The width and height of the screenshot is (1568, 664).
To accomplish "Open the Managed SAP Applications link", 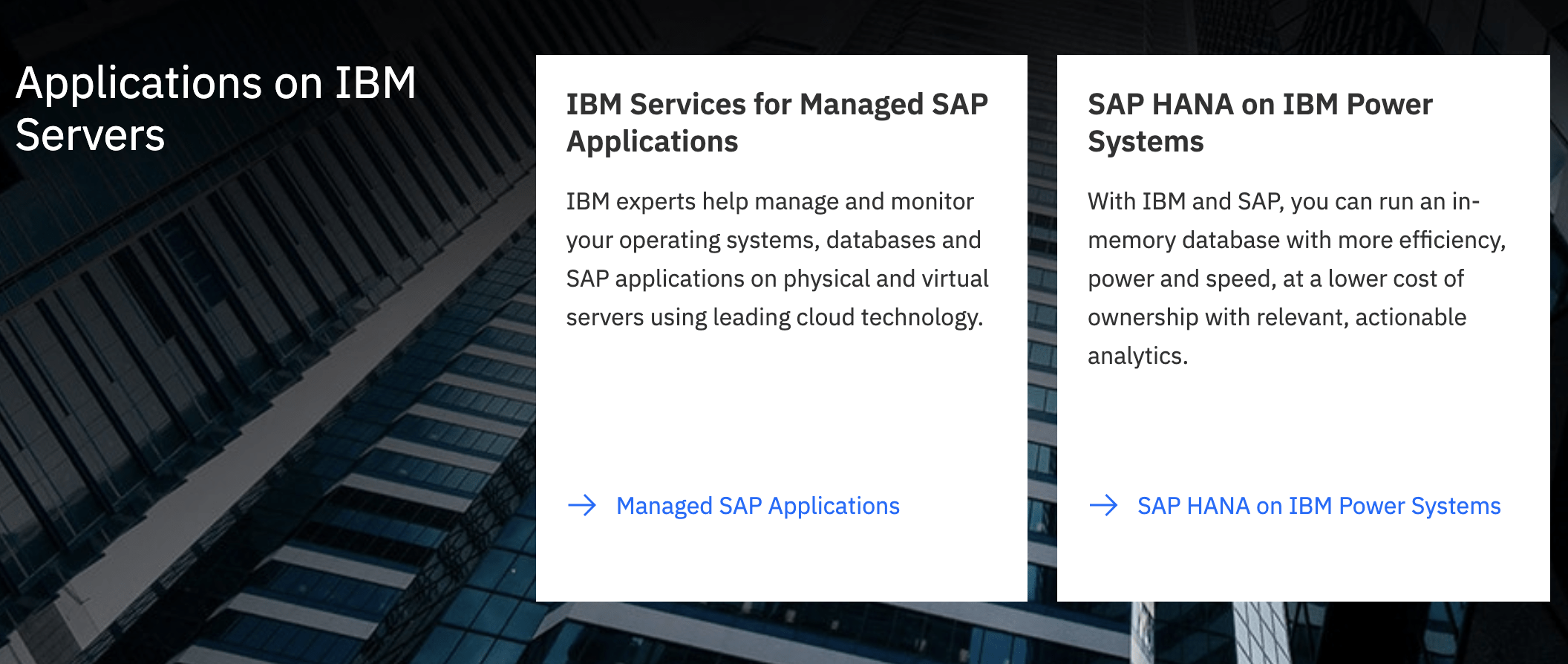I will [x=757, y=506].
